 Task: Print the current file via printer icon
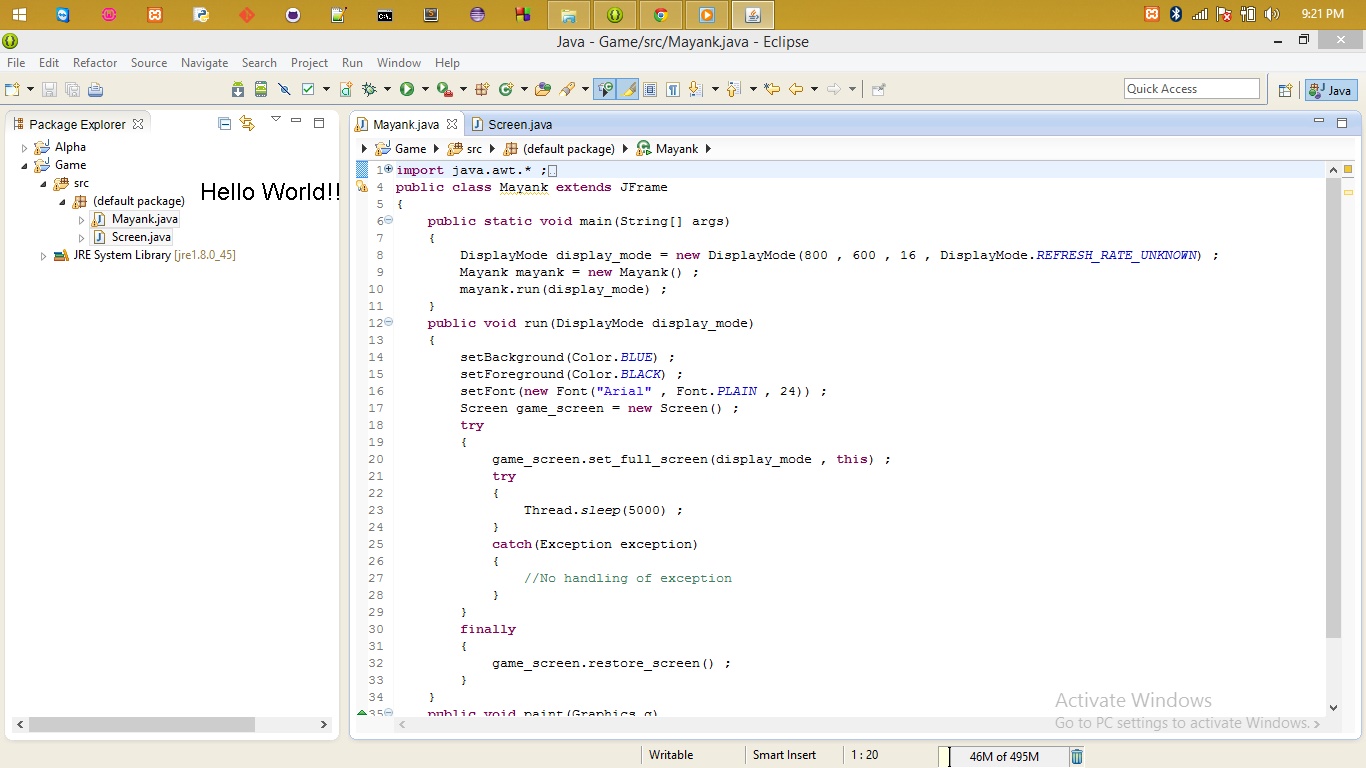[x=95, y=89]
